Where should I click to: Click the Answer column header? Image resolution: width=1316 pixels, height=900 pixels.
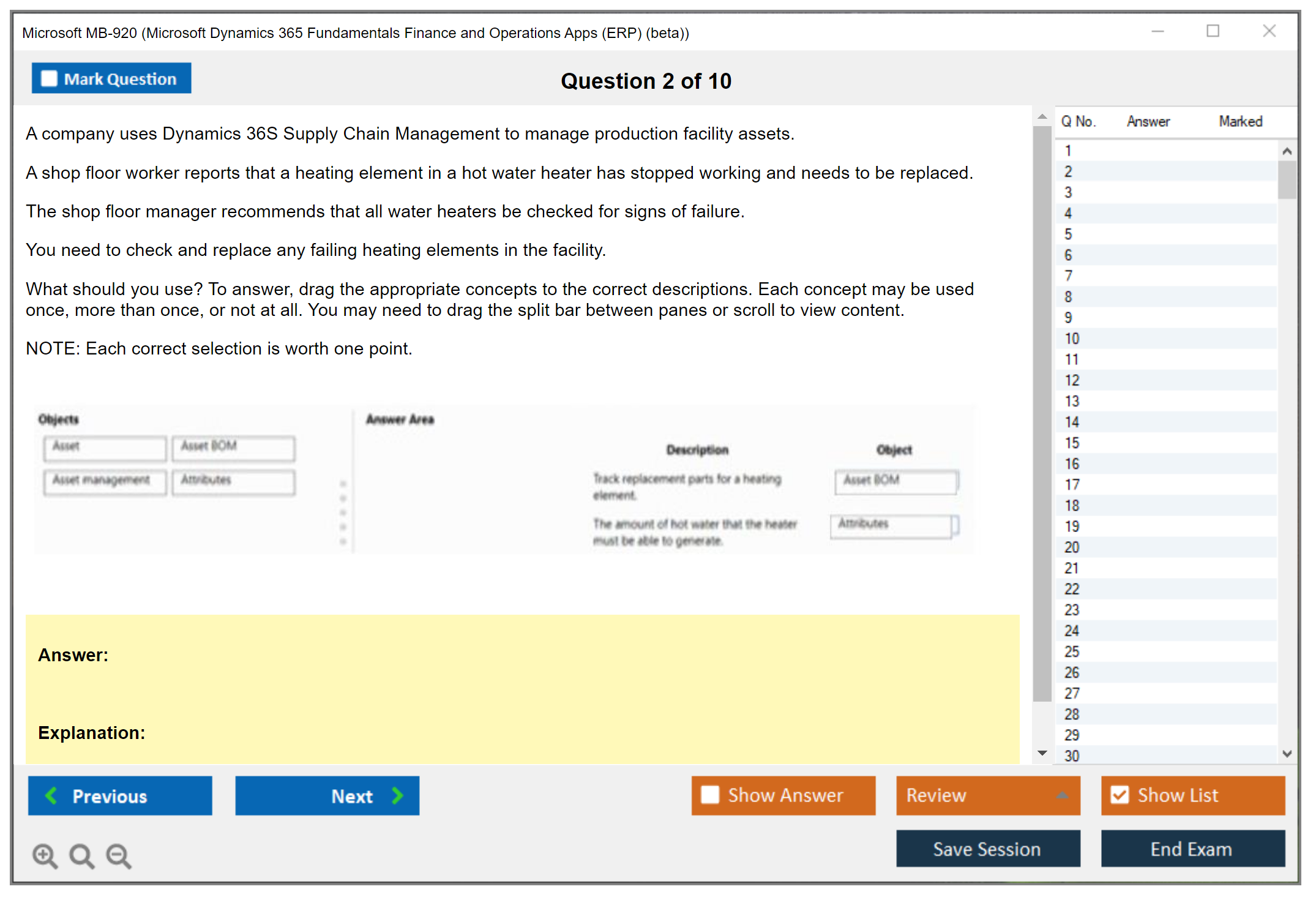(1148, 122)
